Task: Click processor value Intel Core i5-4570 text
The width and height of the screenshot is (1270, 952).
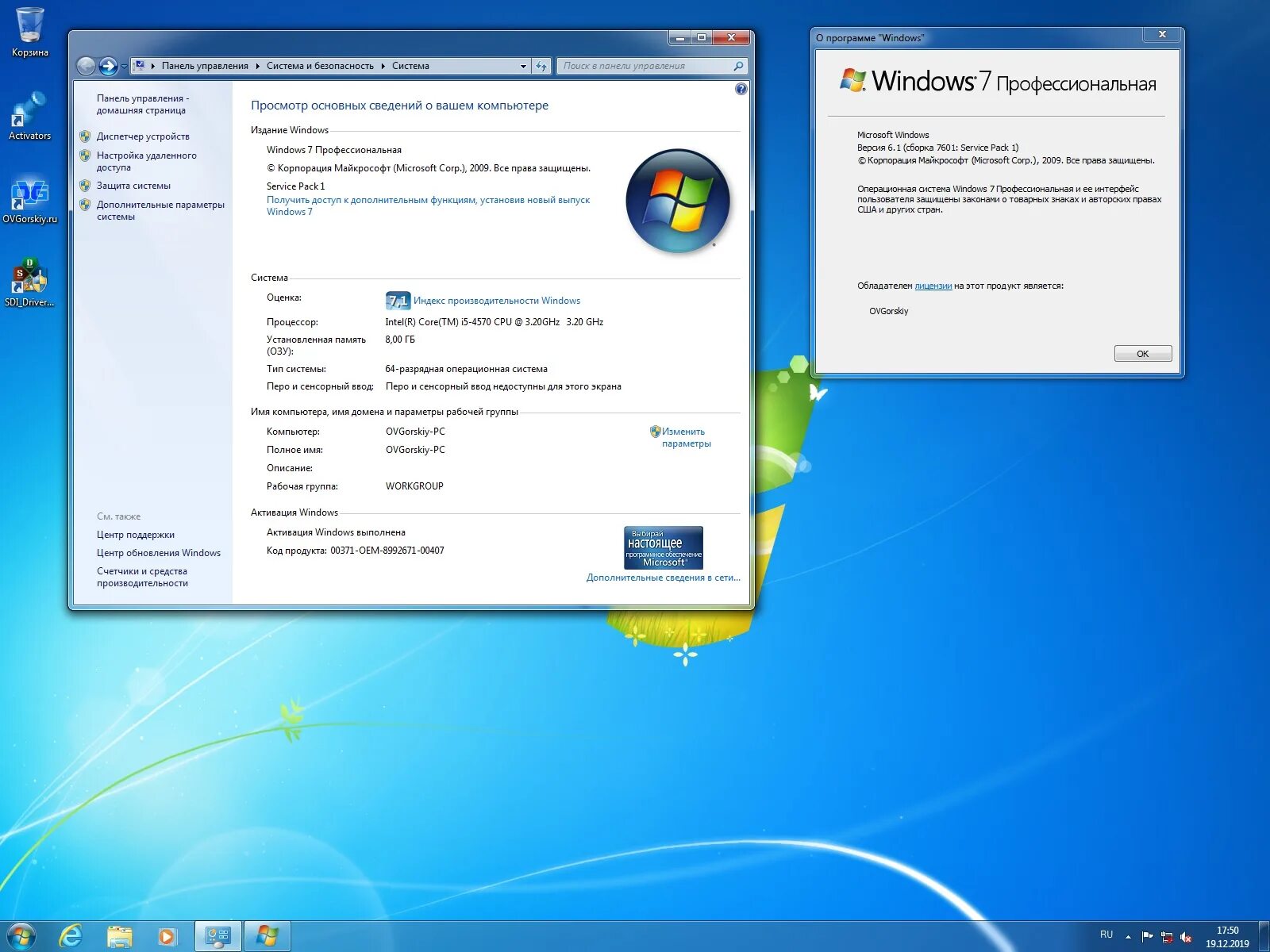Action: click(494, 322)
